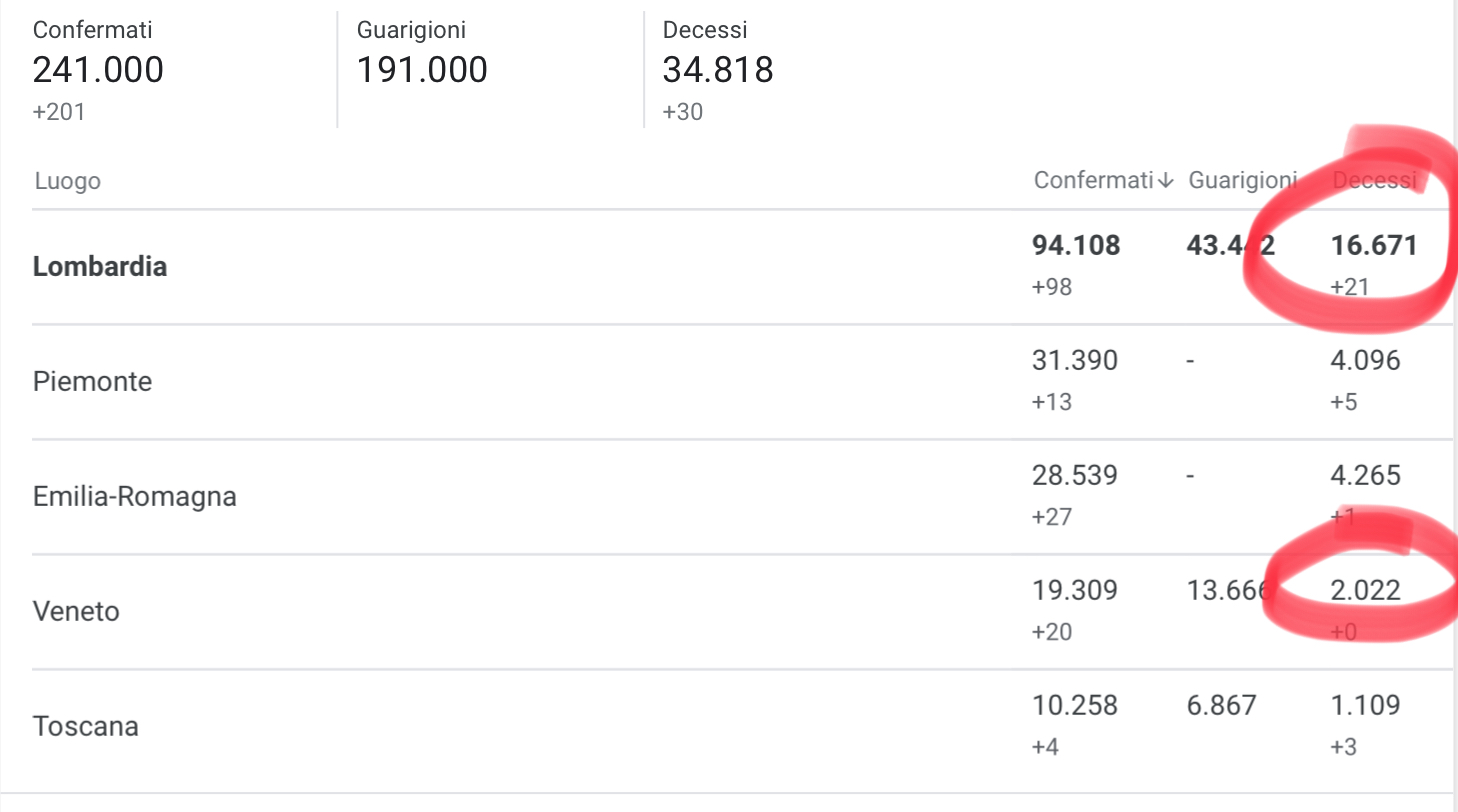Click the total Guarigioni value 191.000
The width and height of the screenshot is (1458, 812).
click(x=422, y=70)
